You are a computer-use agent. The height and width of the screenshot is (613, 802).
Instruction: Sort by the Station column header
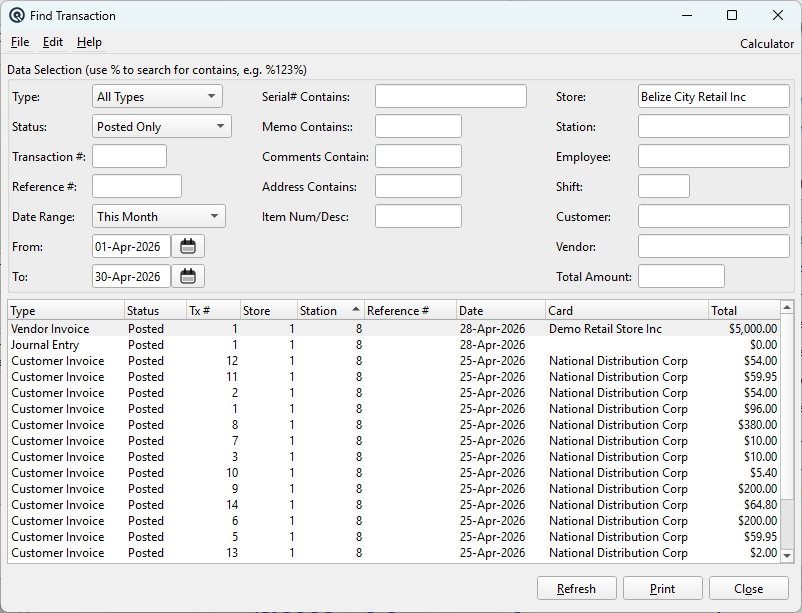(x=331, y=311)
